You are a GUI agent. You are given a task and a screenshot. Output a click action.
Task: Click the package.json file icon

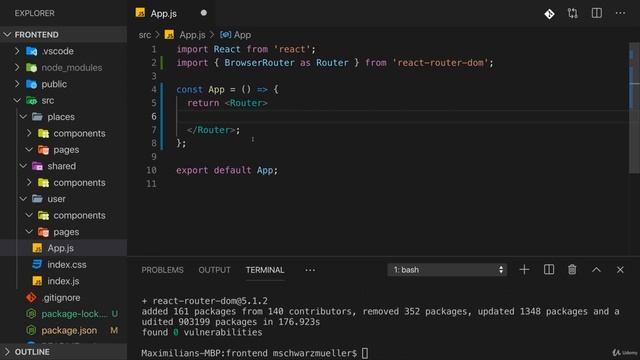31,330
